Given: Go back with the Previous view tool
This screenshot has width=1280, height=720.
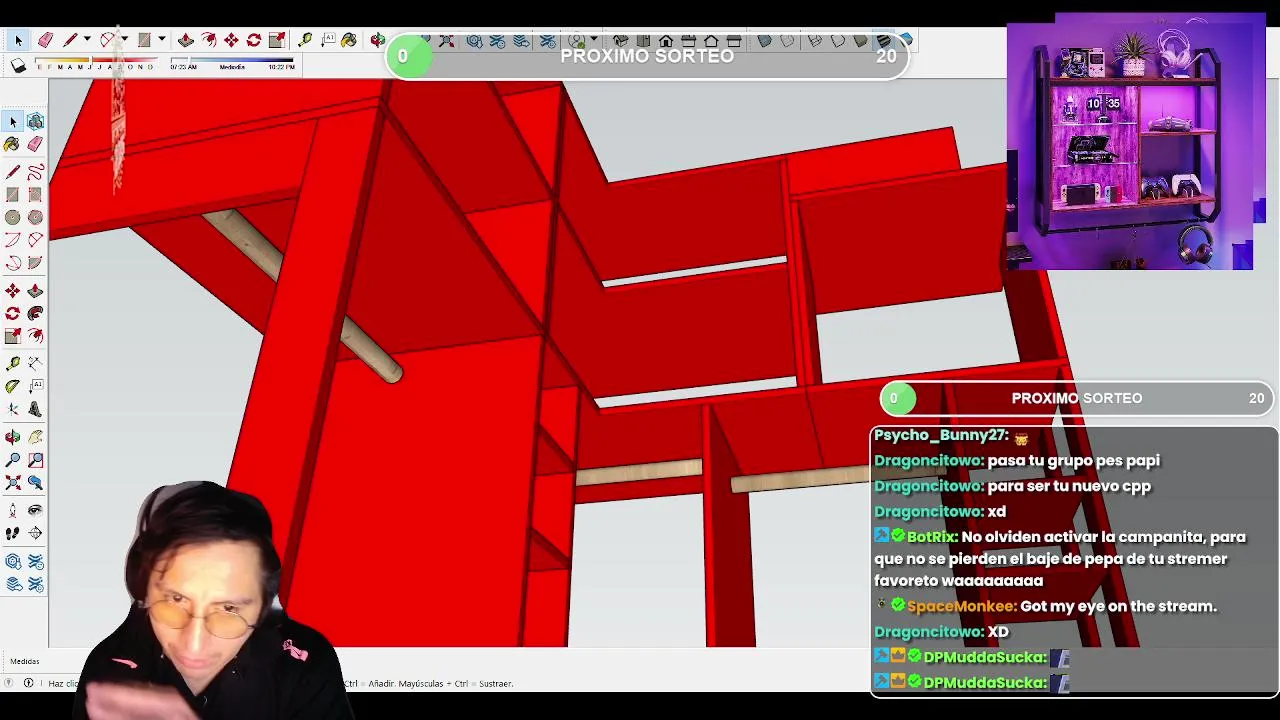Looking at the screenshot, I should coord(35,483).
